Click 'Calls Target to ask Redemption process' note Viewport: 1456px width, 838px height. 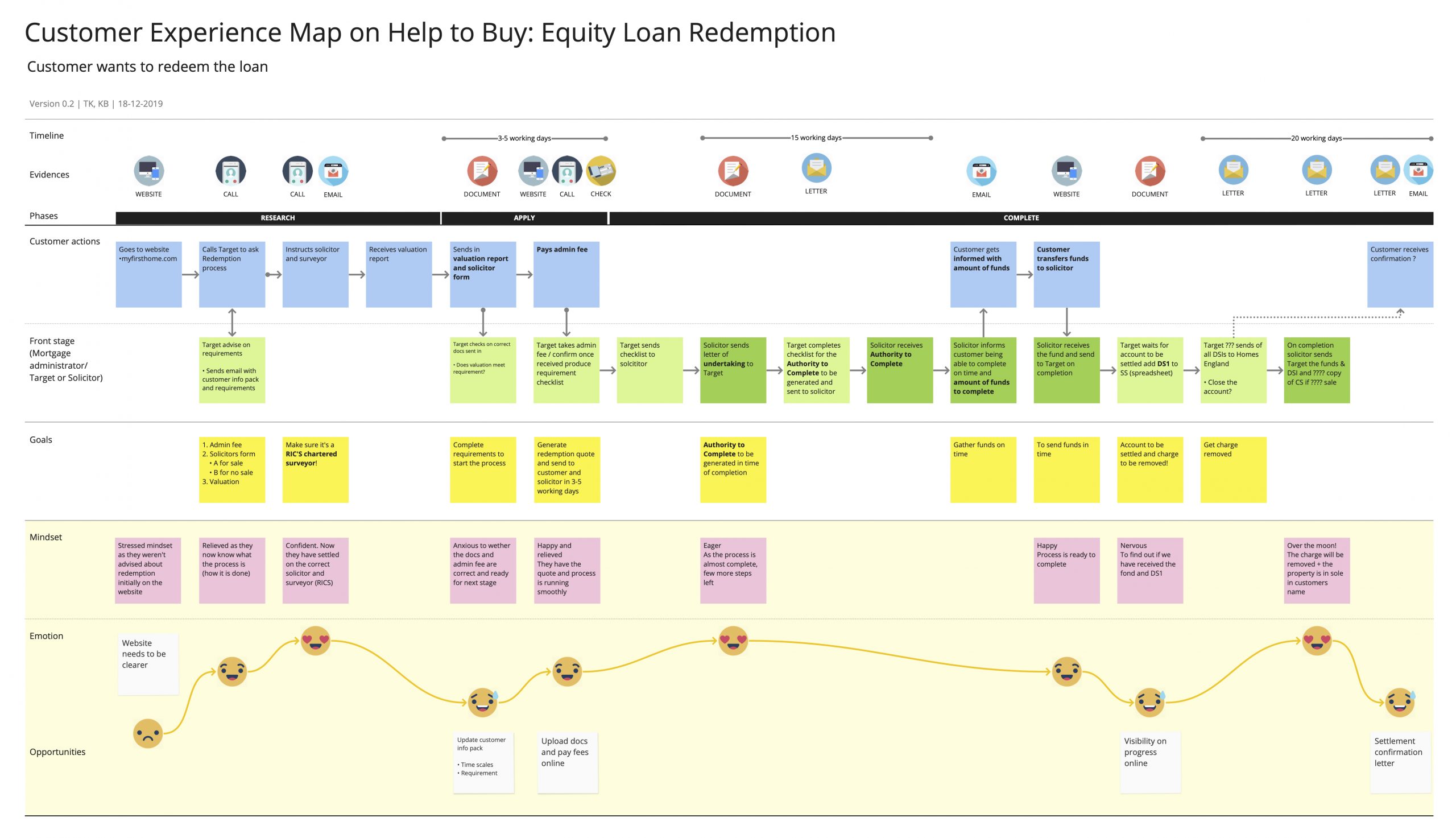click(232, 275)
